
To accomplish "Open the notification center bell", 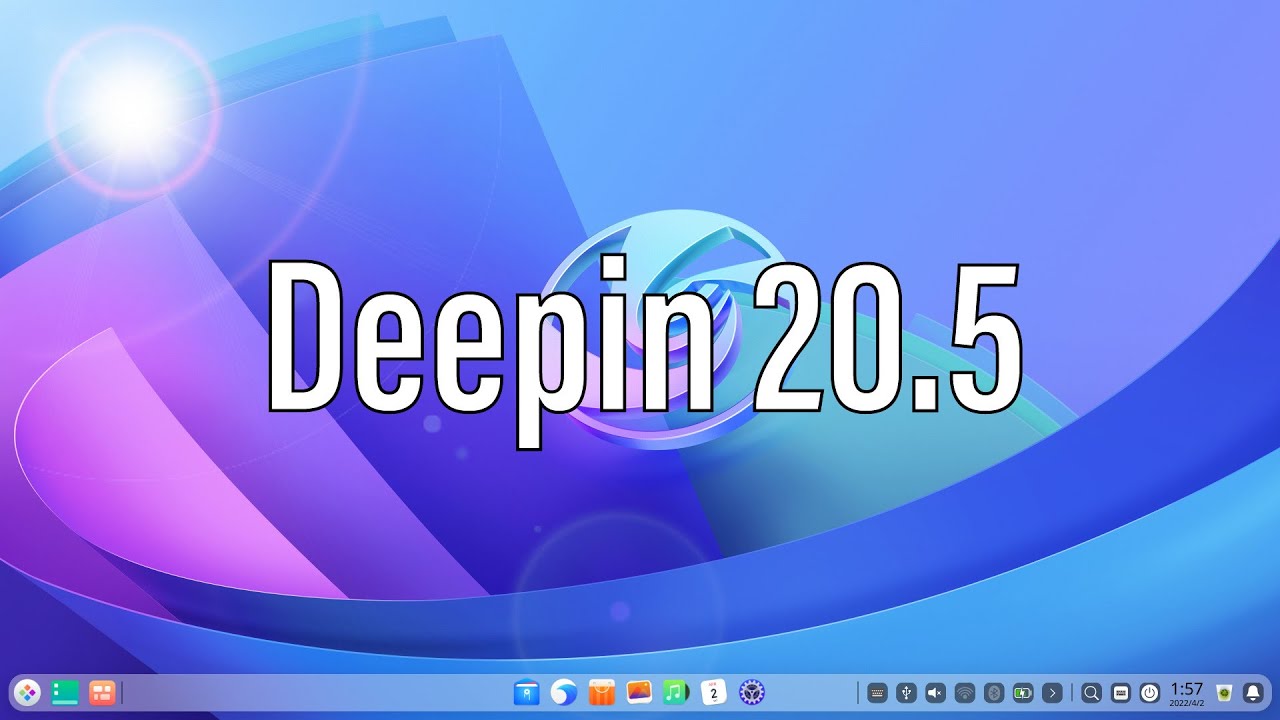I will click(1252, 692).
